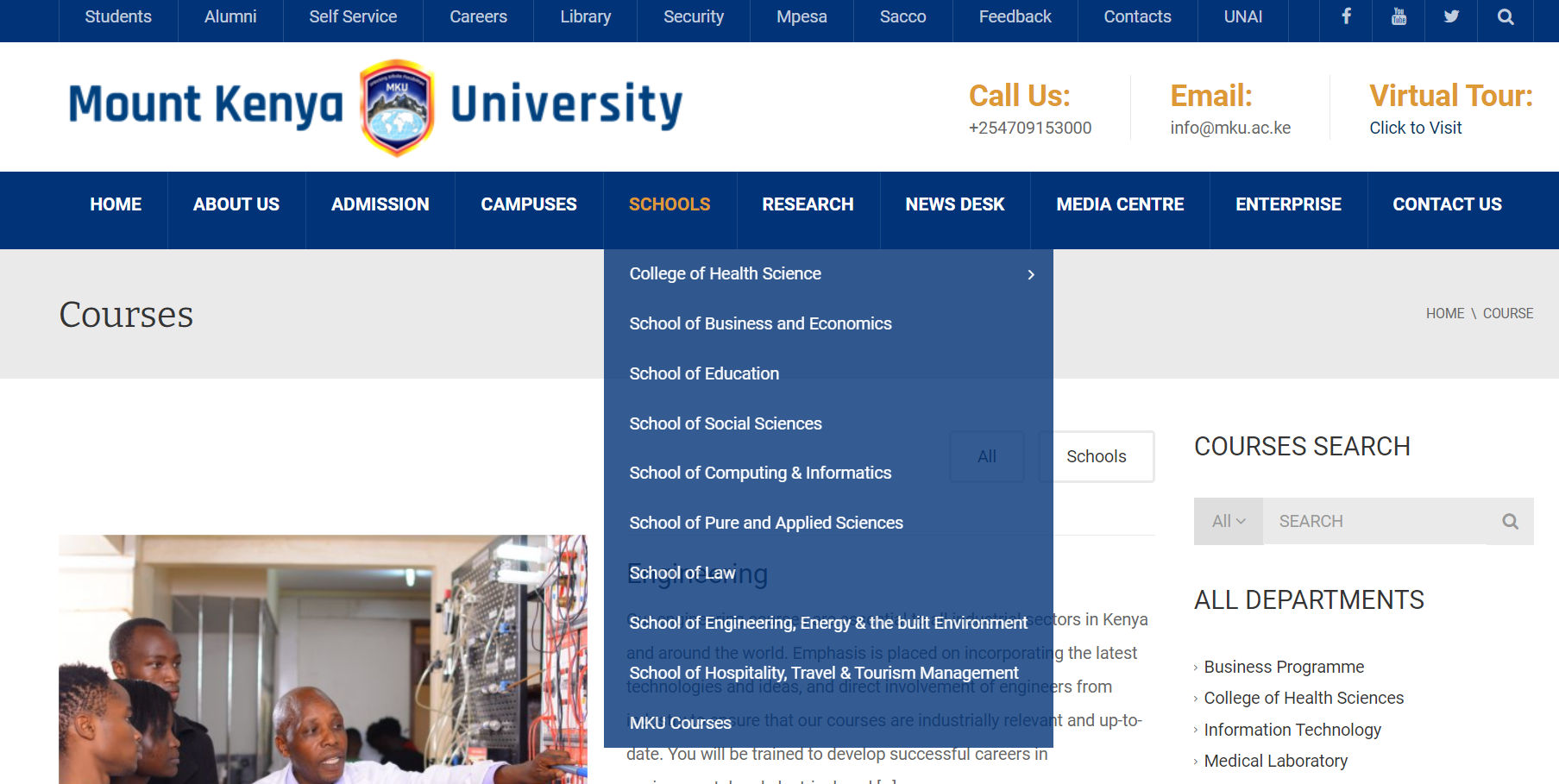Open the Business Programme department link
Image resolution: width=1559 pixels, height=784 pixels.
coord(1284,667)
